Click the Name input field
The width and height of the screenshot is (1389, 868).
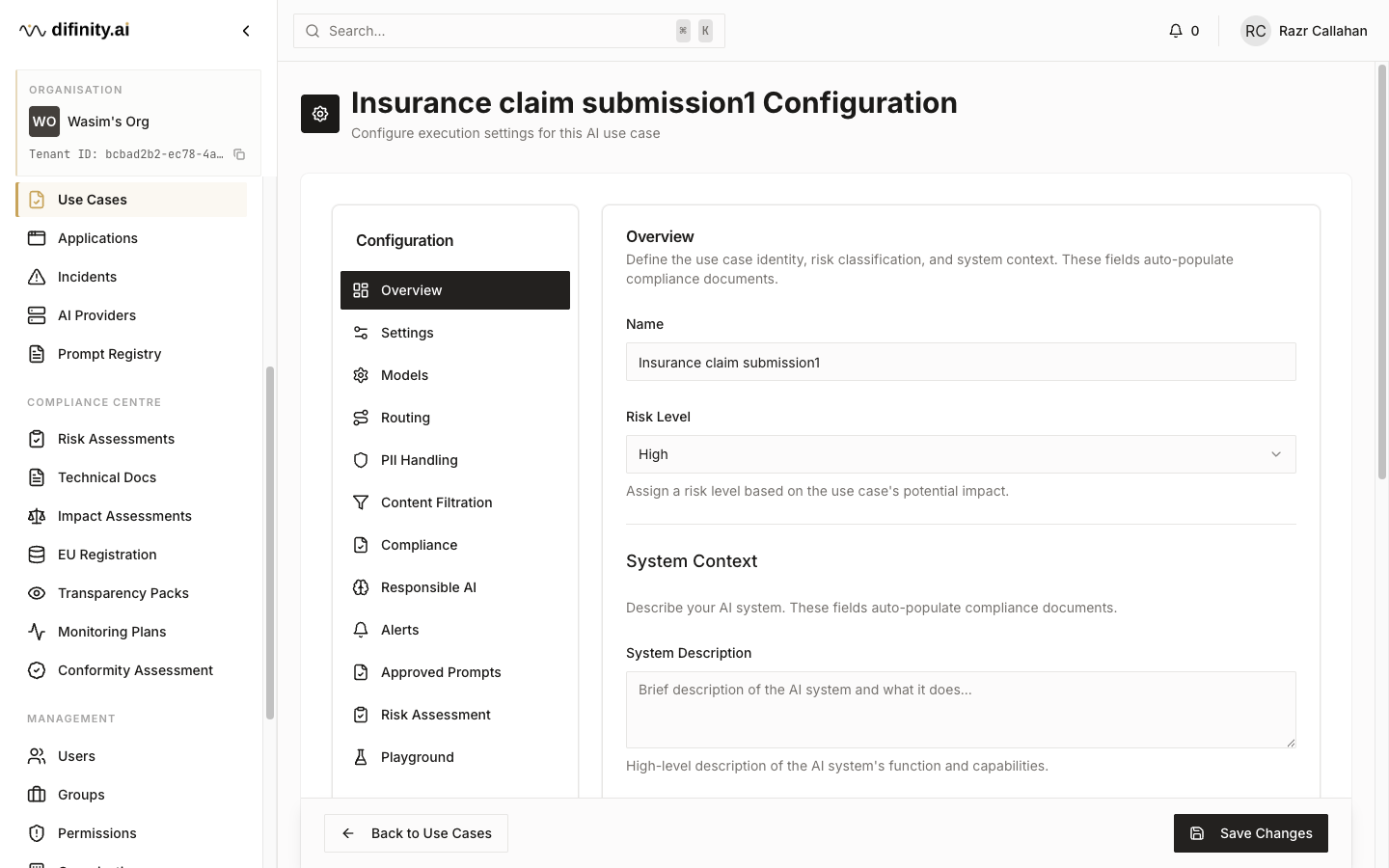(961, 362)
